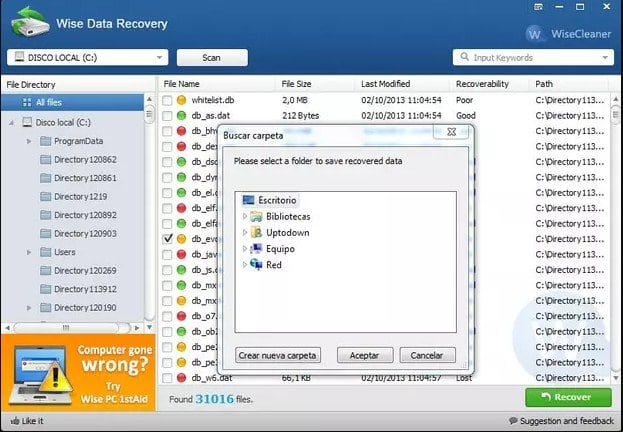The height and width of the screenshot is (432, 623).
Task: Select All files in File Directory
Action: 72,102
